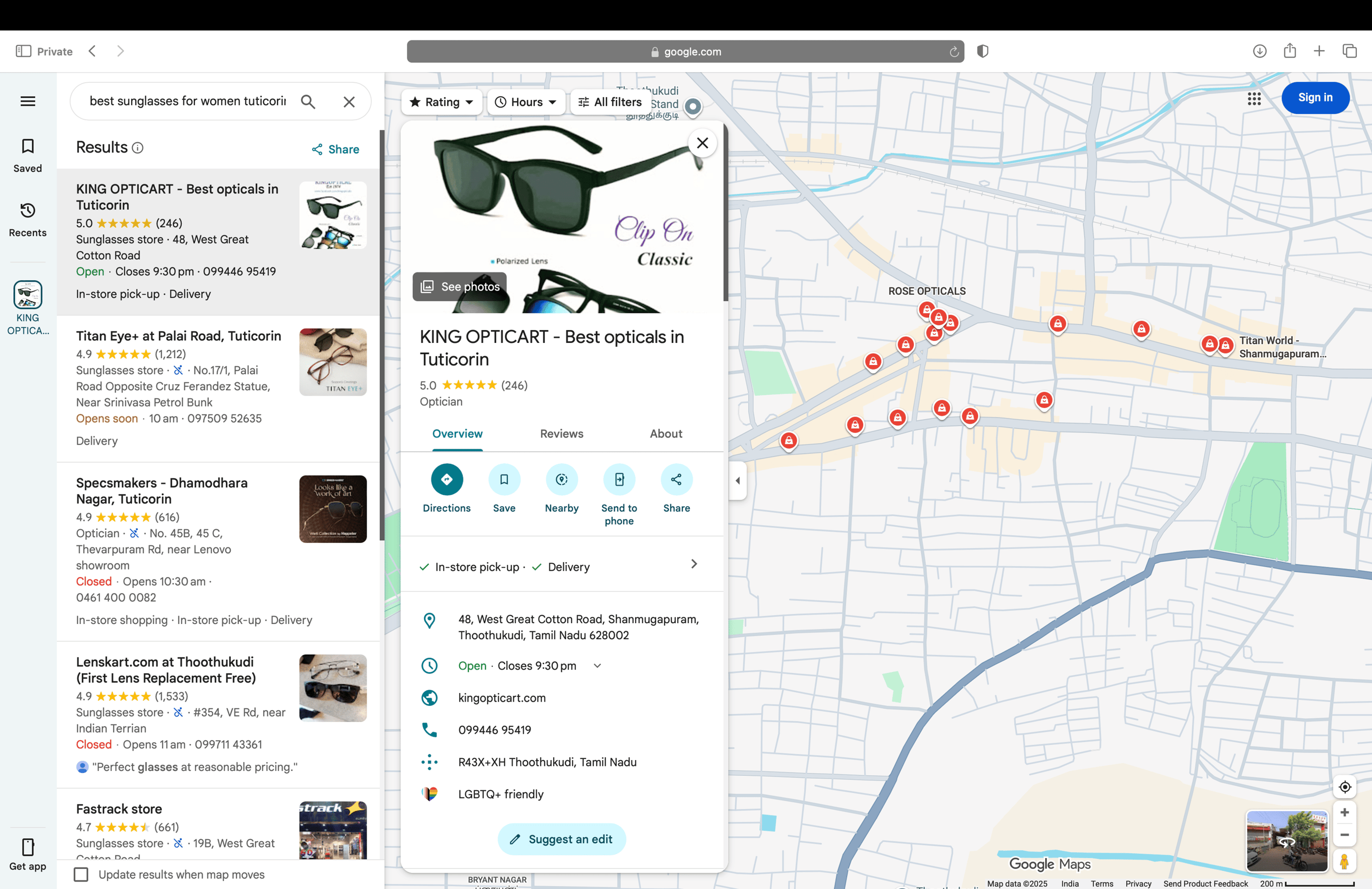Send this place to phone
The width and height of the screenshot is (1372, 889).
point(618,480)
